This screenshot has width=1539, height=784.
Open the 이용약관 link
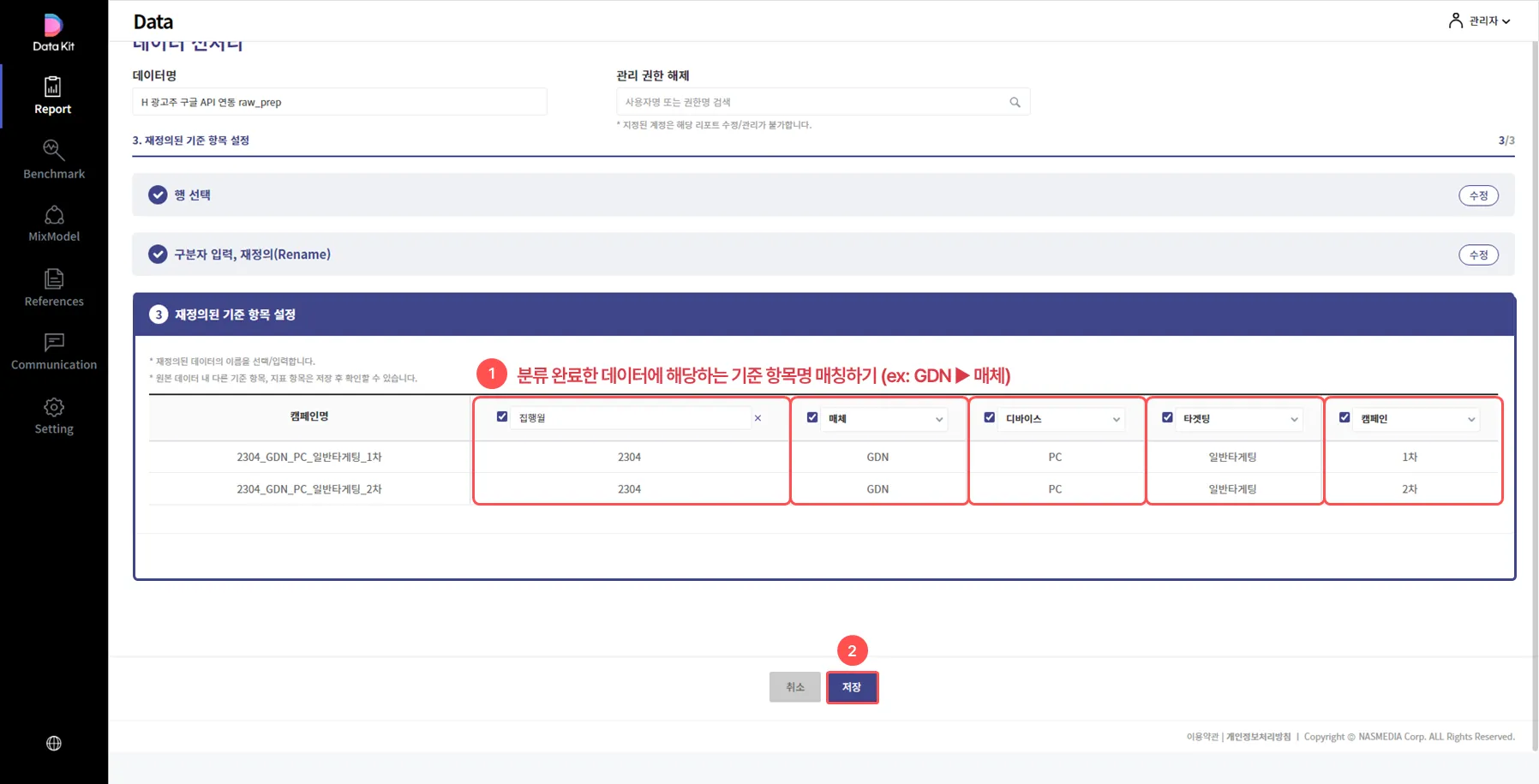pyautogui.click(x=1202, y=737)
